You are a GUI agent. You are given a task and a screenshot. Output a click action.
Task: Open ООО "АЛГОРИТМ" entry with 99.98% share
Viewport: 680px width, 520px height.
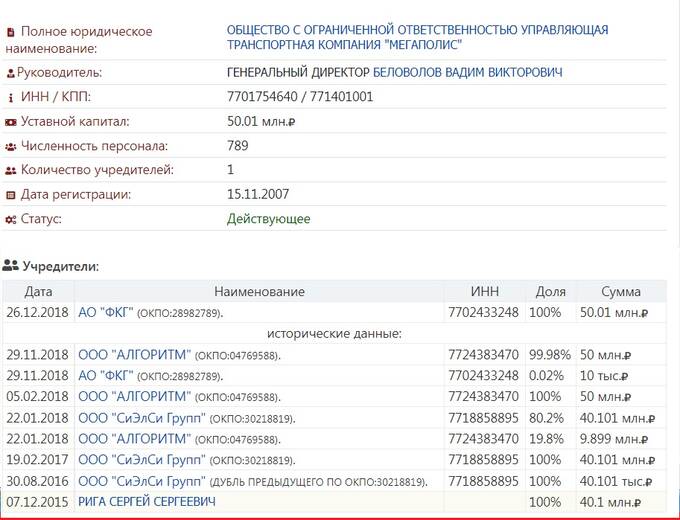tap(134, 354)
